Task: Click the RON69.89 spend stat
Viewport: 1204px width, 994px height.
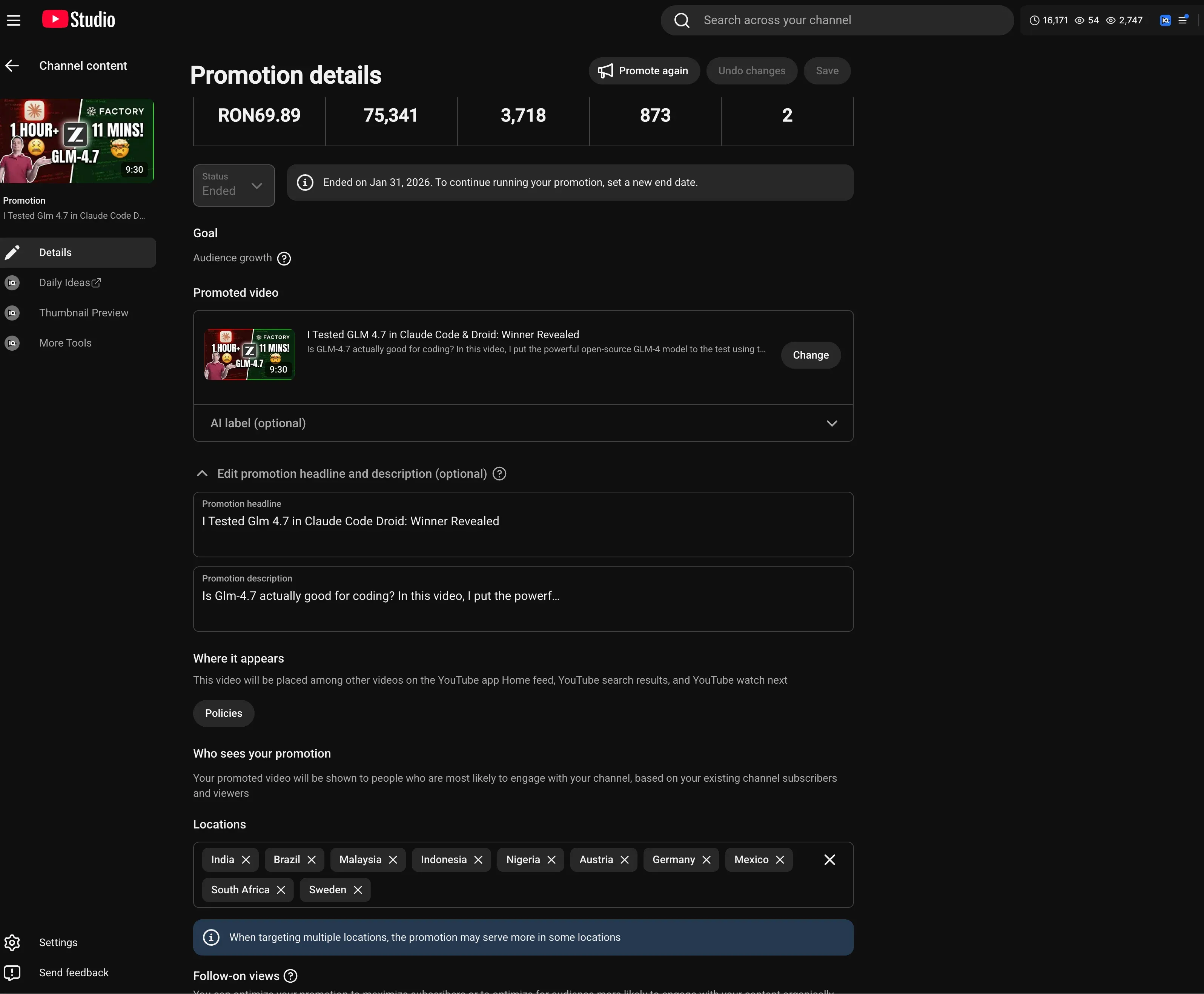Action: pyautogui.click(x=259, y=116)
